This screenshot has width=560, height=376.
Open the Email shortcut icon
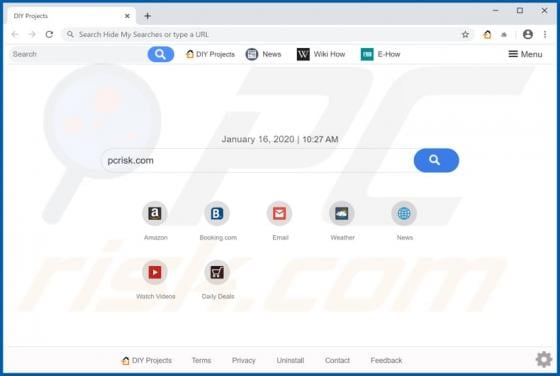click(279, 214)
